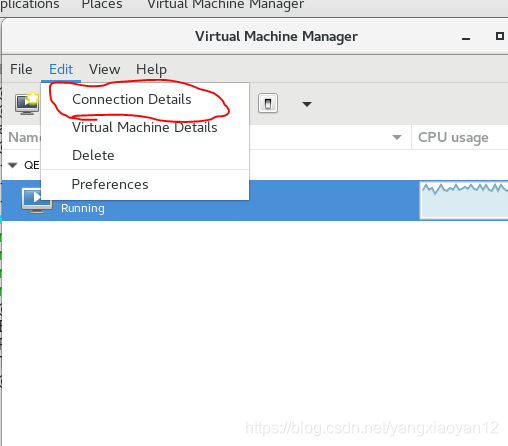Click the shut down VM toolbar button
This screenshot has height=446, width=508.
click(x=268, y=103)
